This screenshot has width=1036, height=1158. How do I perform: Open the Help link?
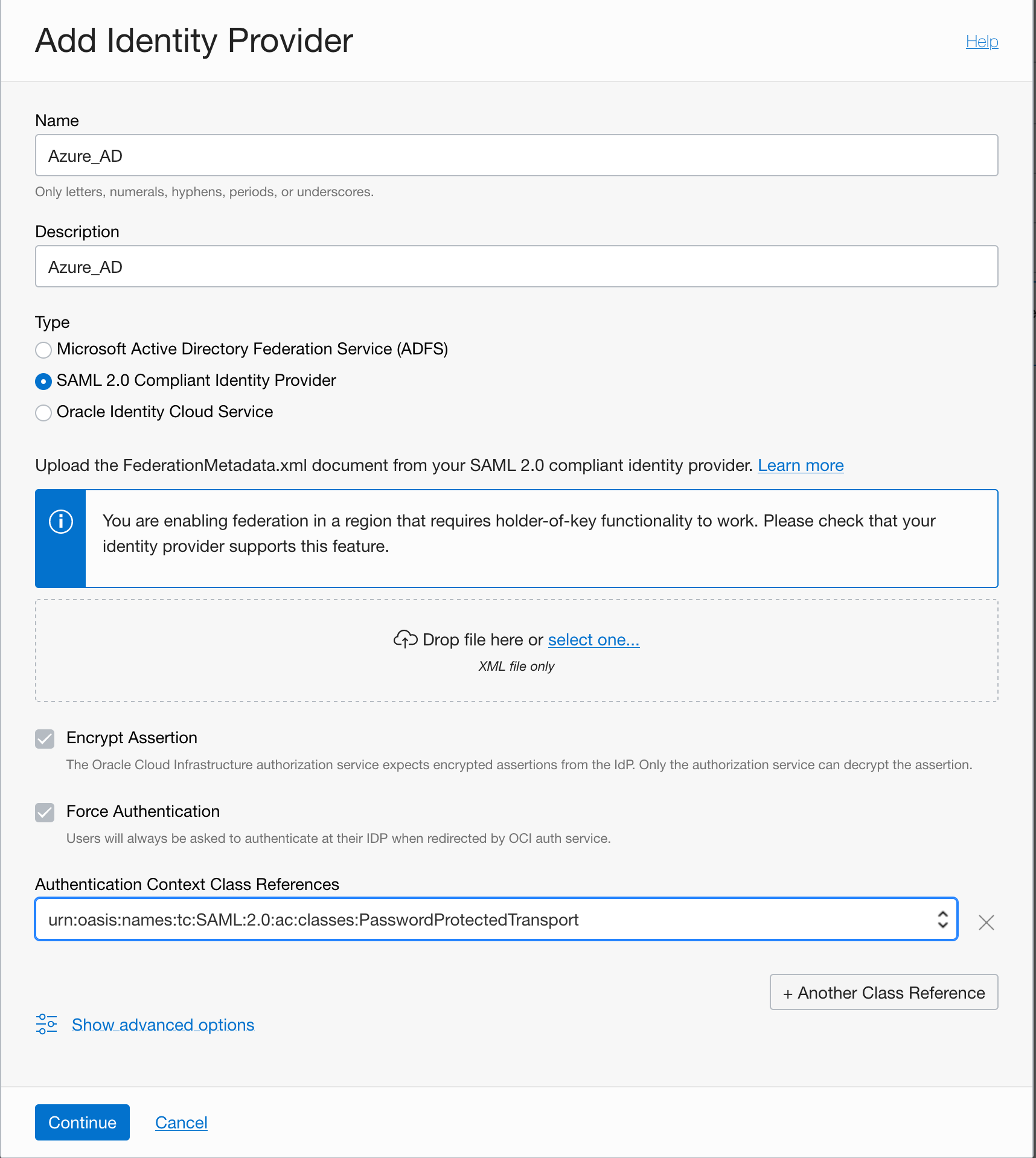982,41
